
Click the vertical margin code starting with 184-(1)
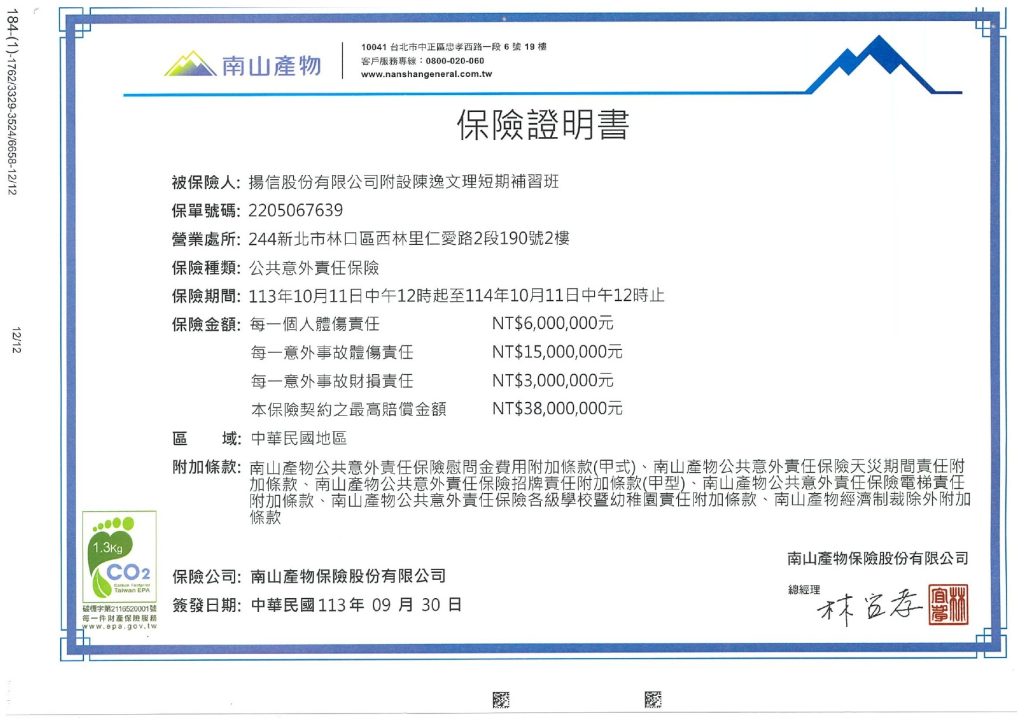pyautogui.click(x=12, y=102)
